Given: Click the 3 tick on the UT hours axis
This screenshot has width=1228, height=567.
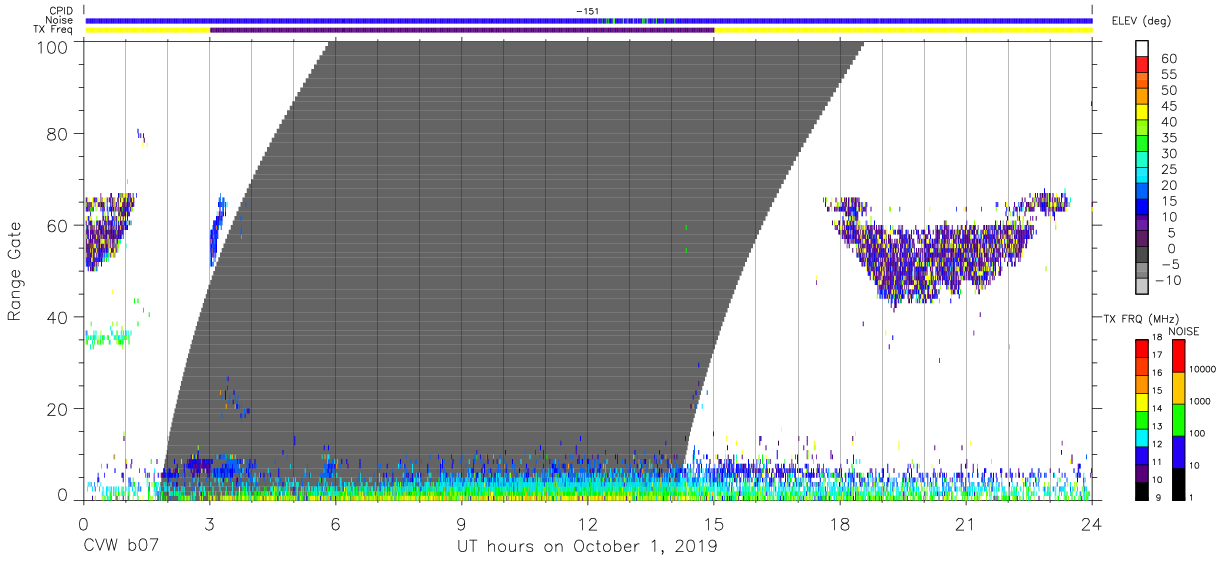Looking at the screenshot, I should pyautogui.click(x=209, y=524).
